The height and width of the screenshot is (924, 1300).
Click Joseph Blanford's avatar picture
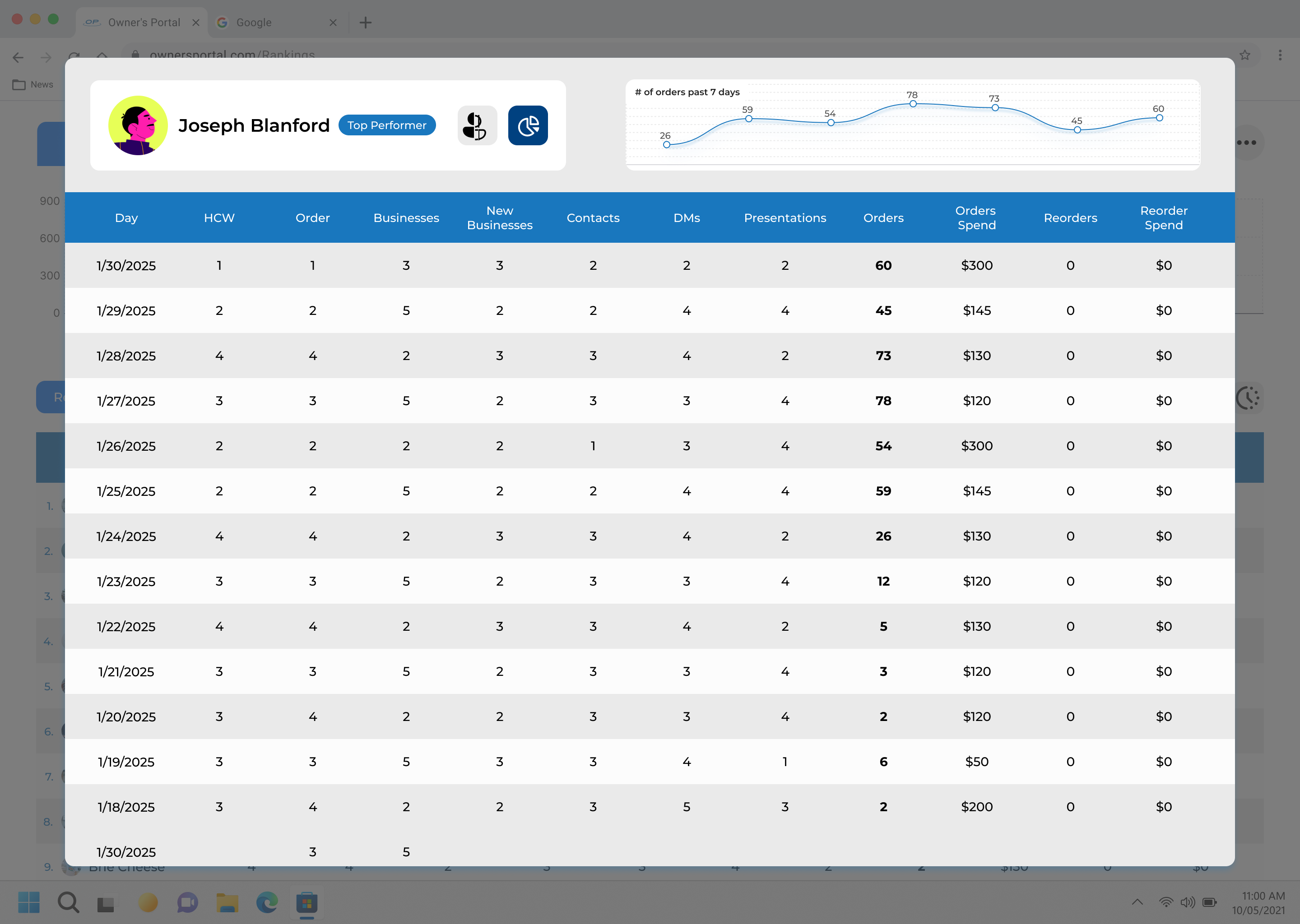point(138,125)
